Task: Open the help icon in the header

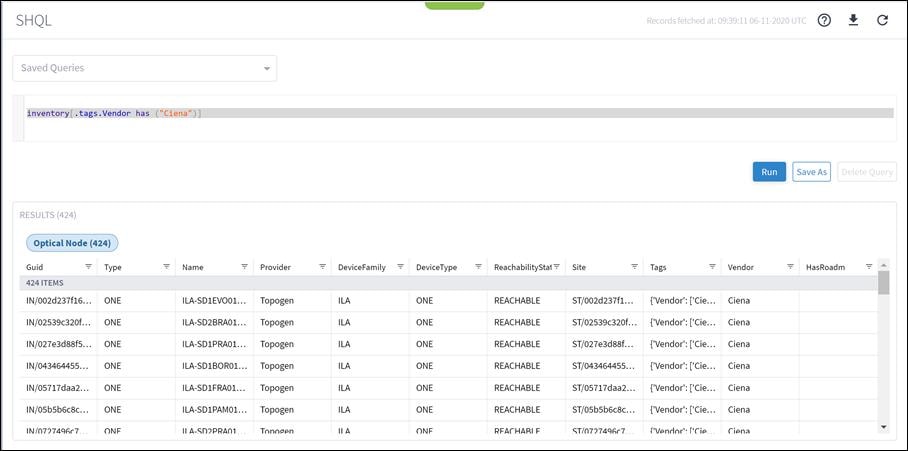Action: coord(824,20)
